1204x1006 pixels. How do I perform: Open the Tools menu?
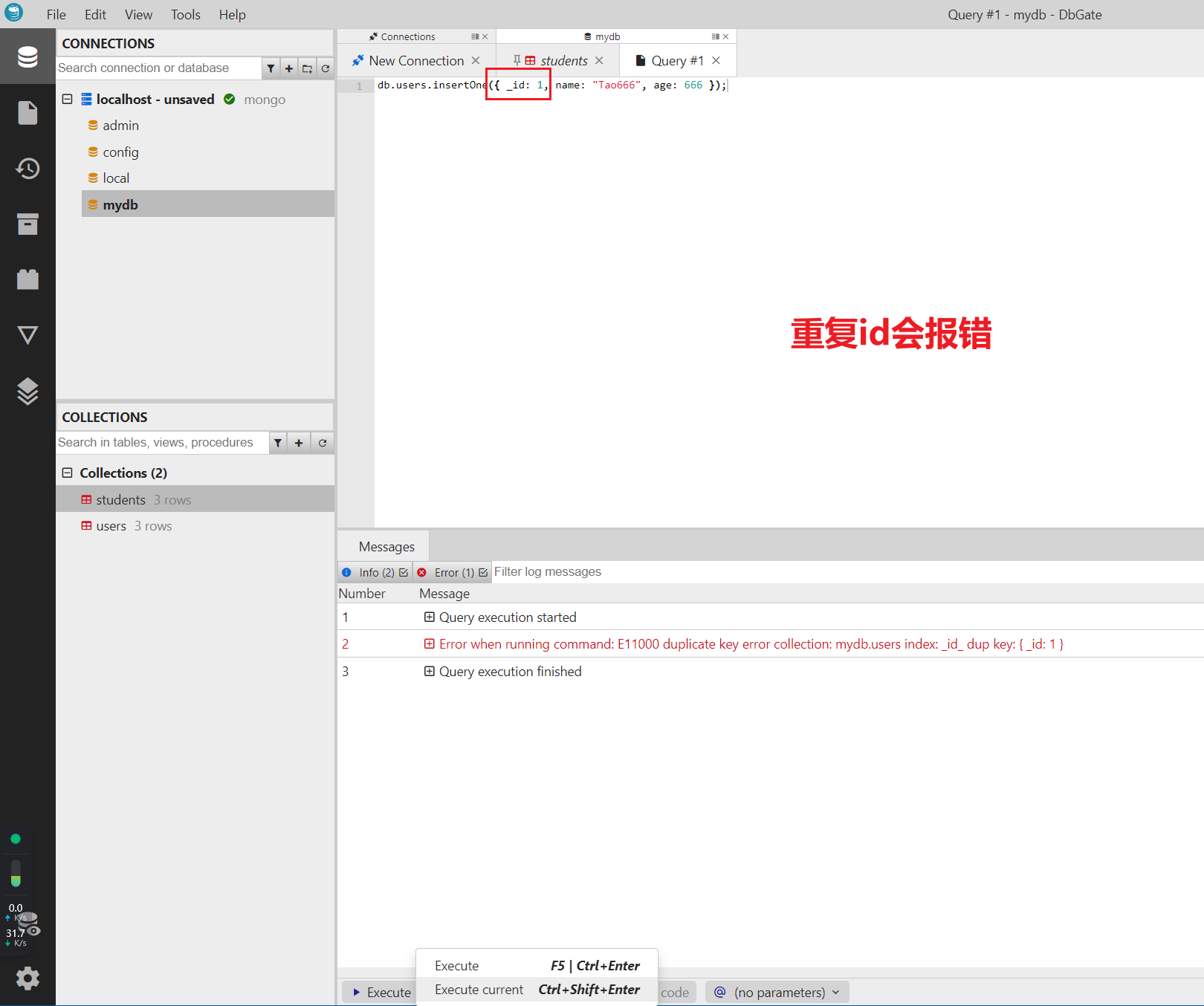click(x=185, y=15)
